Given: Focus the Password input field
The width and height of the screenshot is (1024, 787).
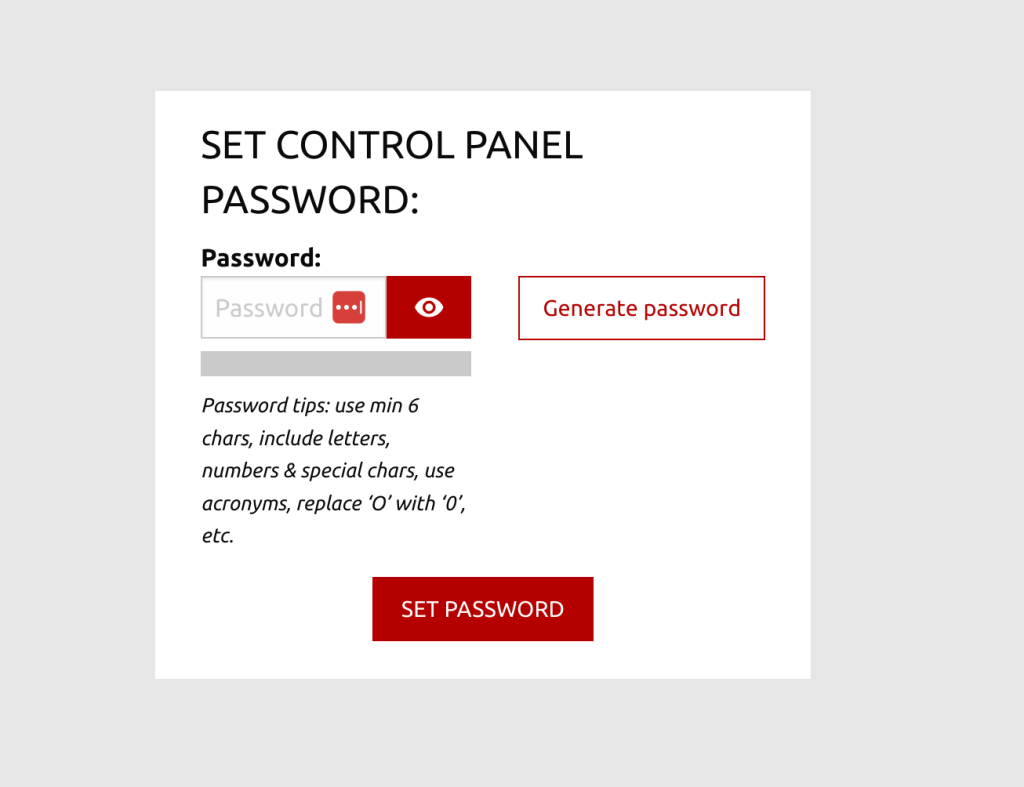Looking at the screenshot, I should pyautogui.click(x=294, y=308).
